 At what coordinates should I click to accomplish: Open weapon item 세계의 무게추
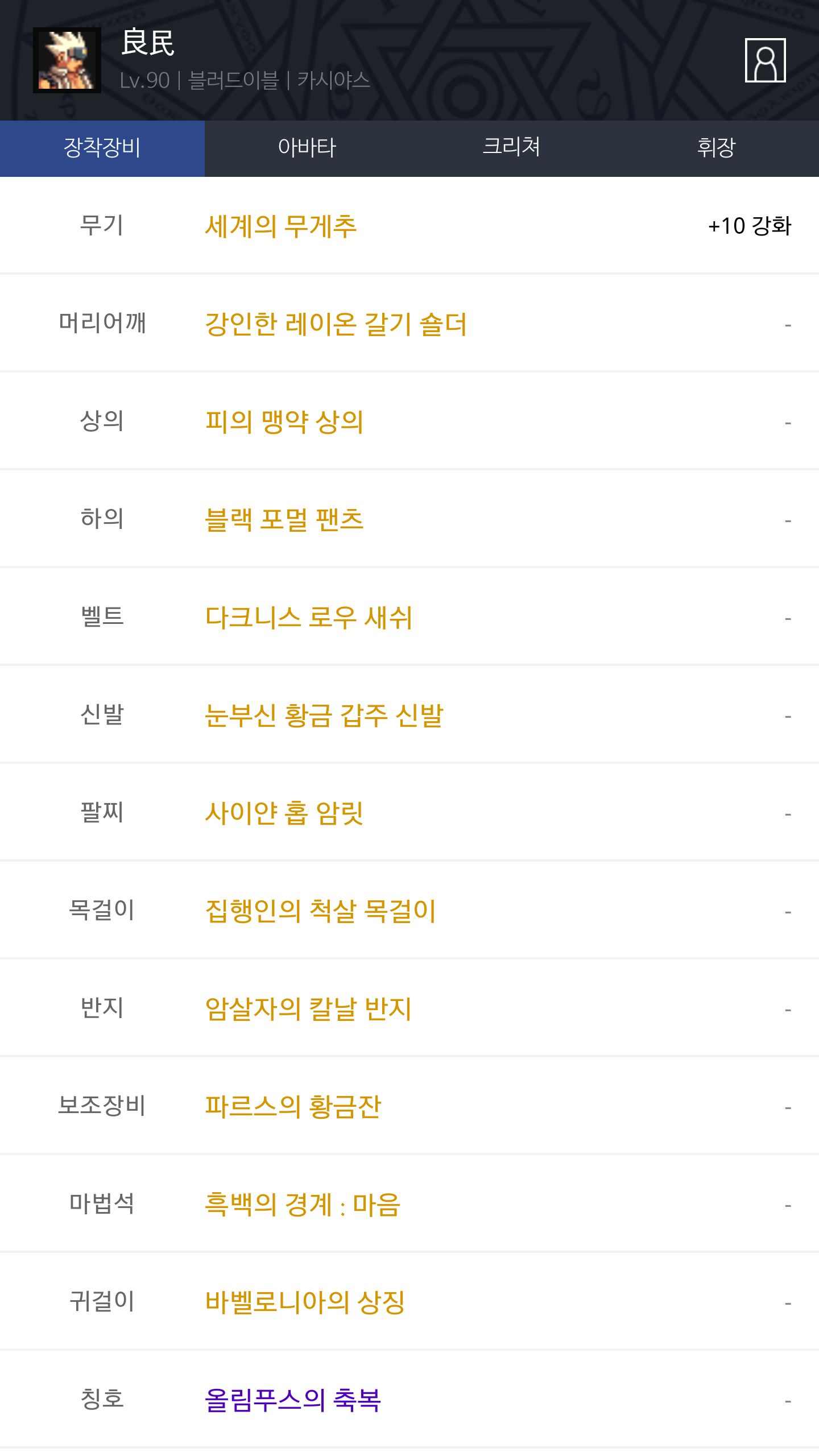[281, 226]
